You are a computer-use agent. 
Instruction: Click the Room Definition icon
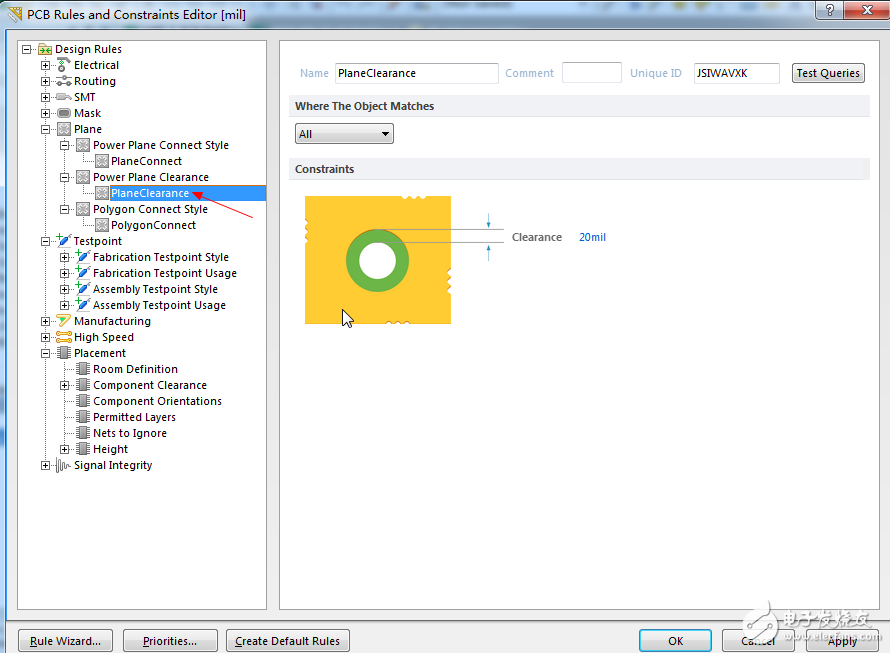(83, 369)
